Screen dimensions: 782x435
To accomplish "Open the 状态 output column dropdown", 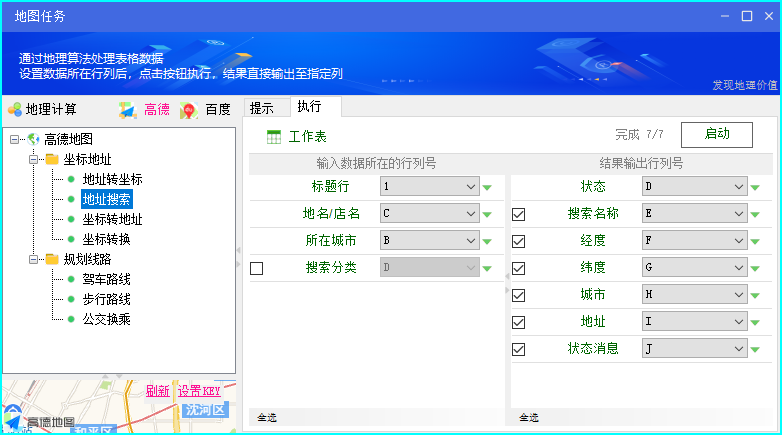I will (x=694, y=186).
